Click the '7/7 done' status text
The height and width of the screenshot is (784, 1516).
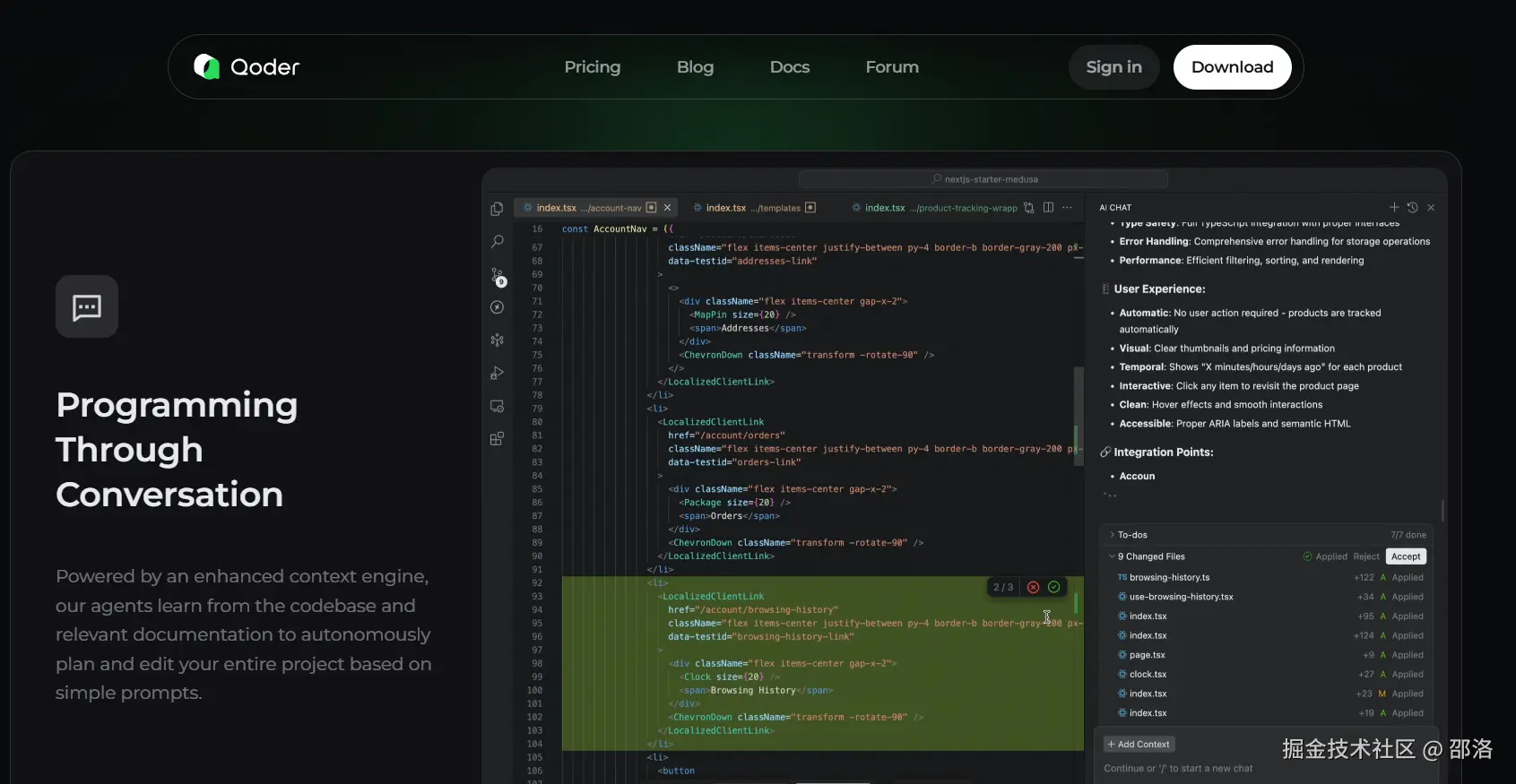1408,535
